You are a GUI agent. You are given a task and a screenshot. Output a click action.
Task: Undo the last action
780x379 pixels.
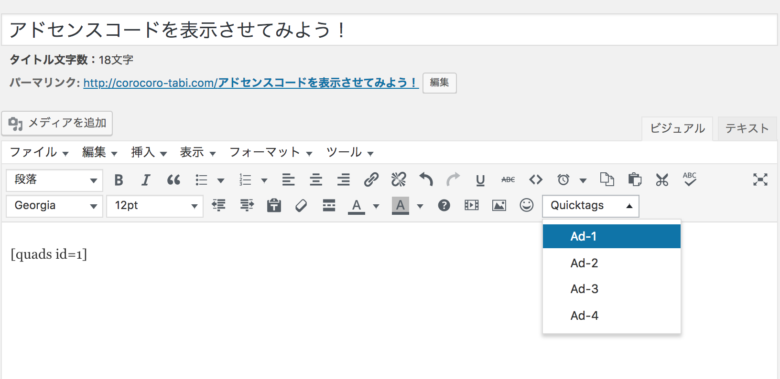(x=426, y=180)
